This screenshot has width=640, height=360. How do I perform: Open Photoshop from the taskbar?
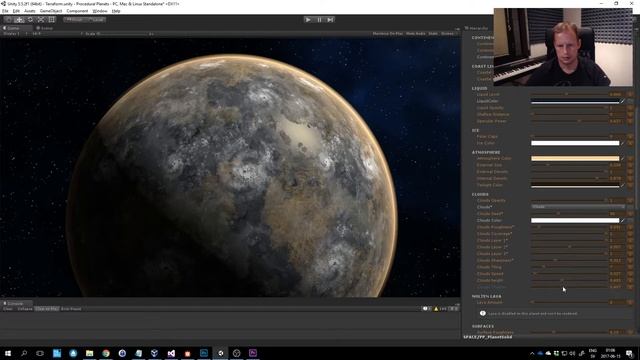(x=204, y=353)
